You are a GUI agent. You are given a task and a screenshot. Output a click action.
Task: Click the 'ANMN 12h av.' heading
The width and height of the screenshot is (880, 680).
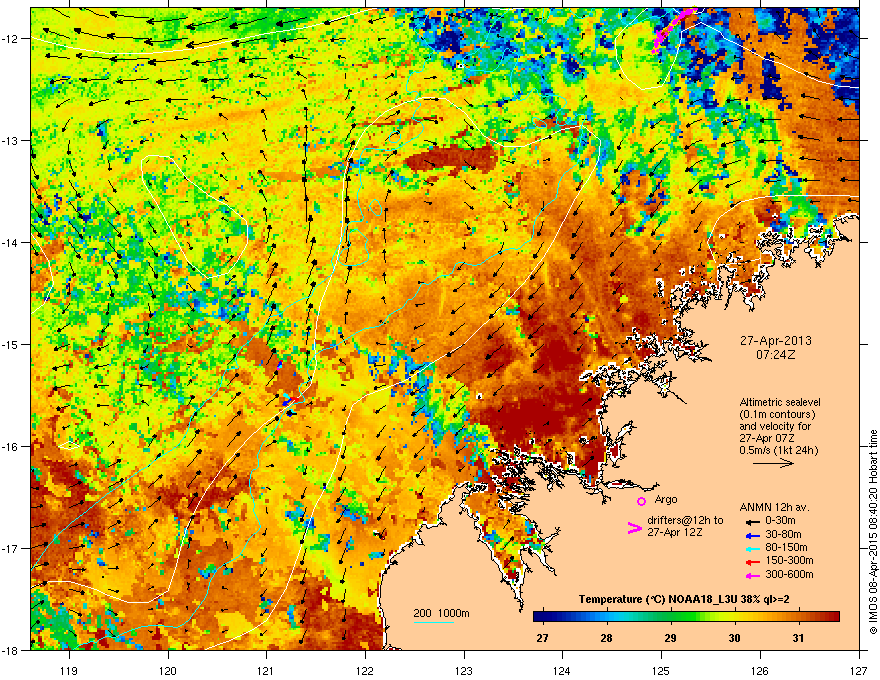[774, 507]
